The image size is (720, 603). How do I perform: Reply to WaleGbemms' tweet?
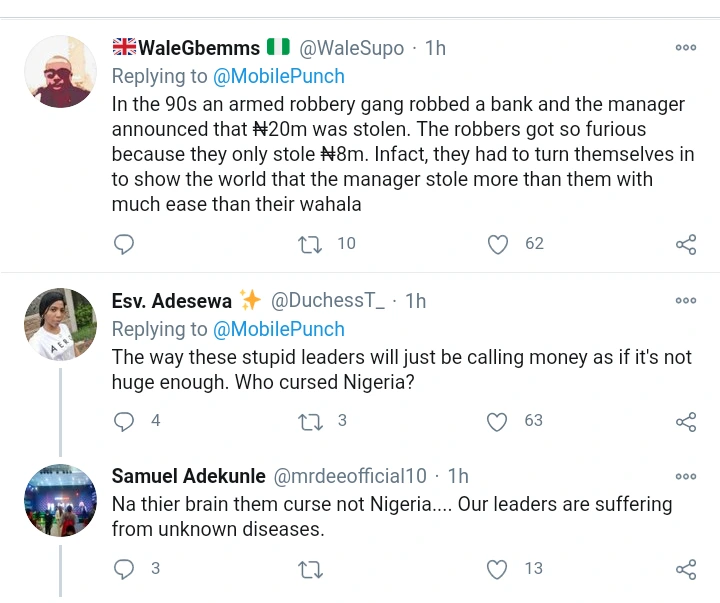point(124,244)
